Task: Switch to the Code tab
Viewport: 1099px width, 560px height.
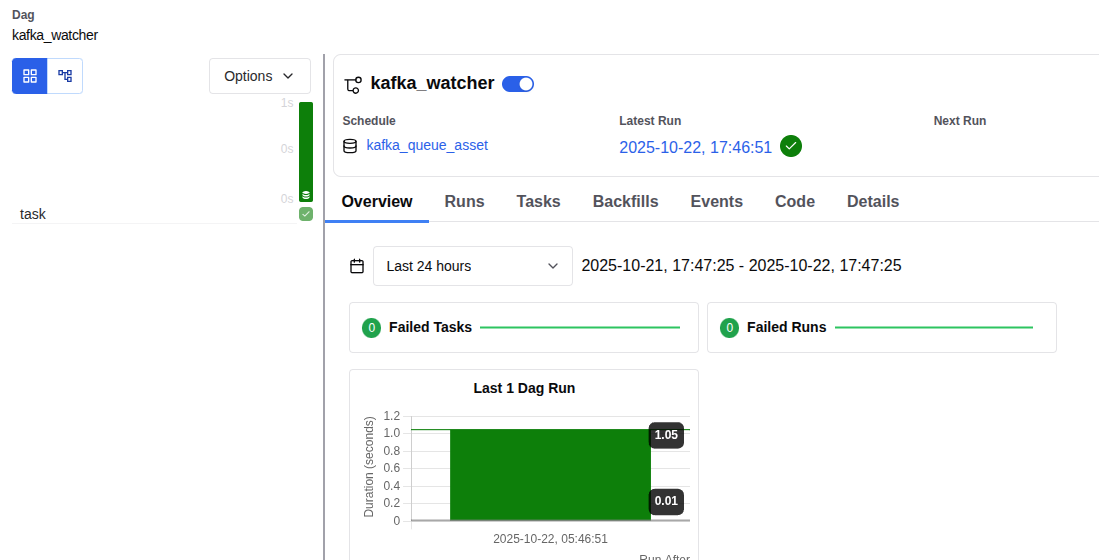Action: (x=794, y=202)
